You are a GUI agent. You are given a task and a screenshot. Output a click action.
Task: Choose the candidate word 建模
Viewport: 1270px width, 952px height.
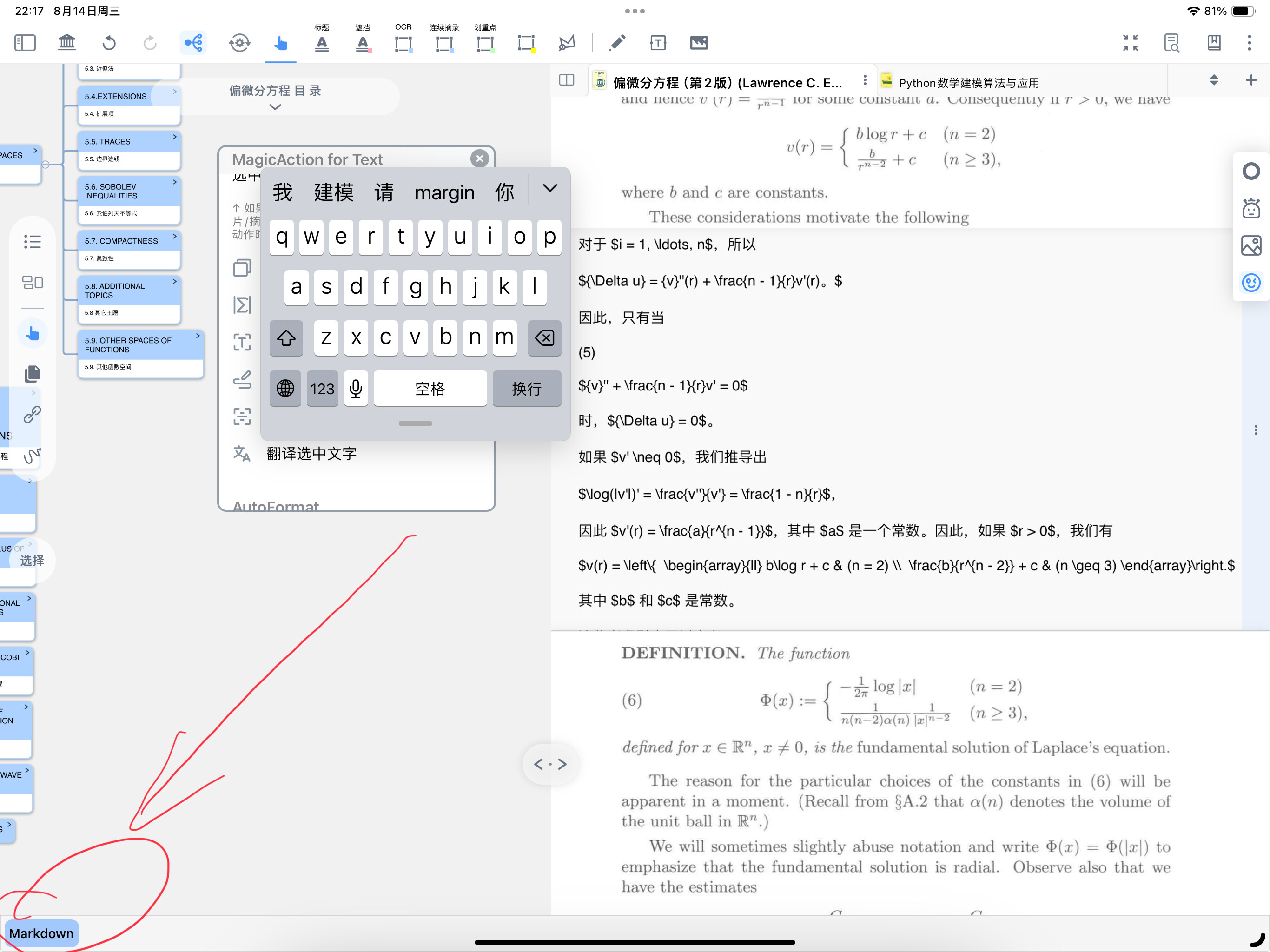334,192
